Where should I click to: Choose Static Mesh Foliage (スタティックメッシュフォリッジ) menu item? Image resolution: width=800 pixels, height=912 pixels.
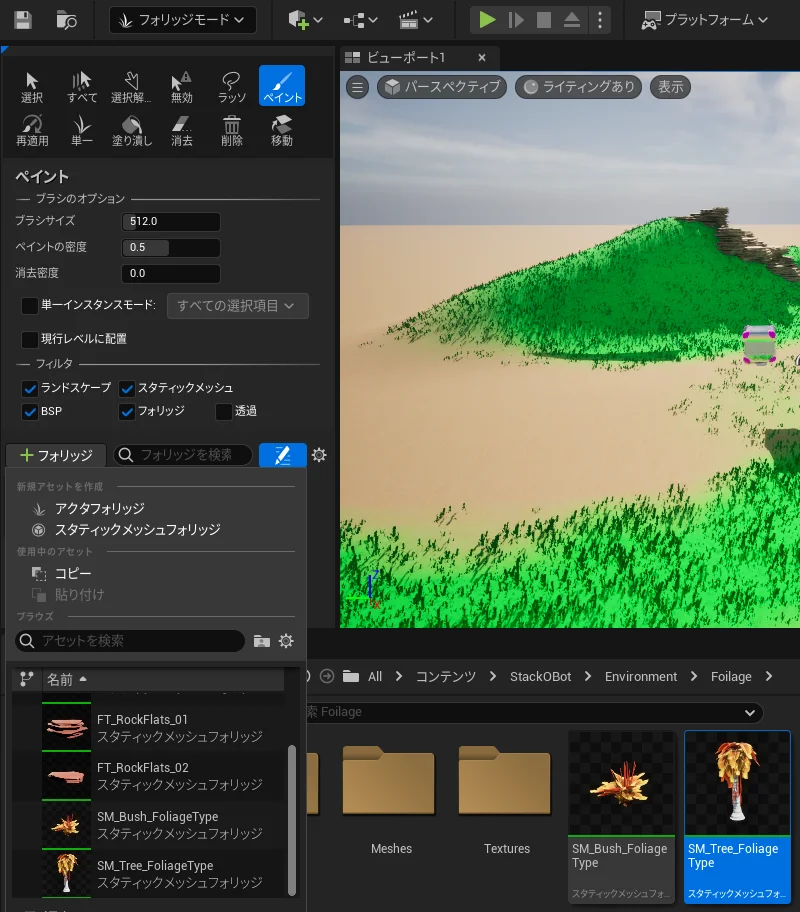[137, 530]
